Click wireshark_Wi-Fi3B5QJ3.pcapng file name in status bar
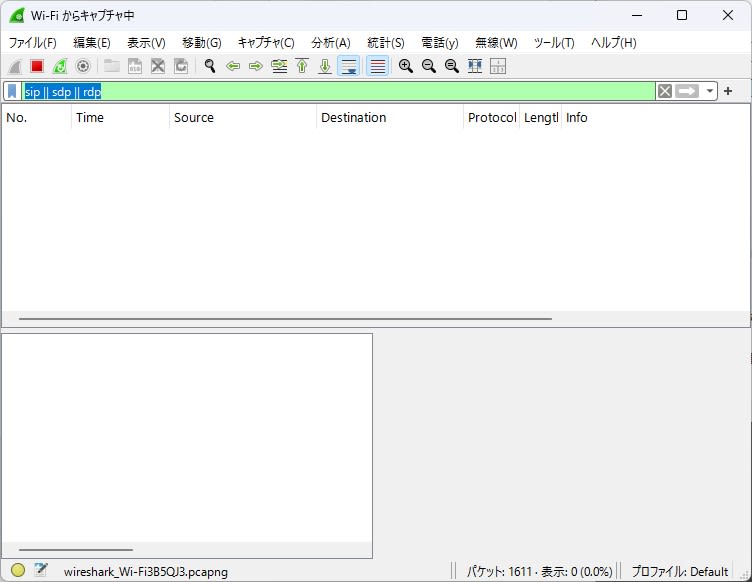Image resolution: width=752 pixels, height=582 pixels. coord(146,571)
